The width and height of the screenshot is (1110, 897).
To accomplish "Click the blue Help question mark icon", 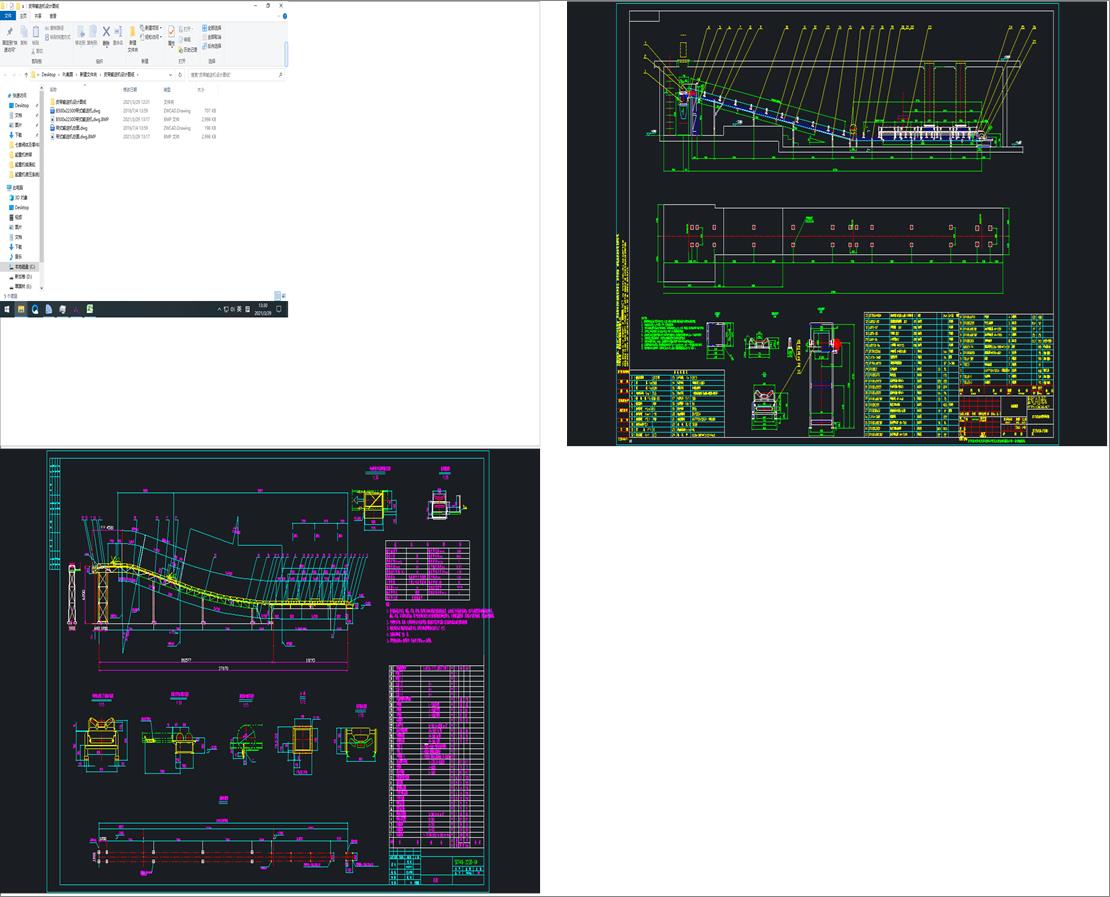I will [x=285, y=16].
